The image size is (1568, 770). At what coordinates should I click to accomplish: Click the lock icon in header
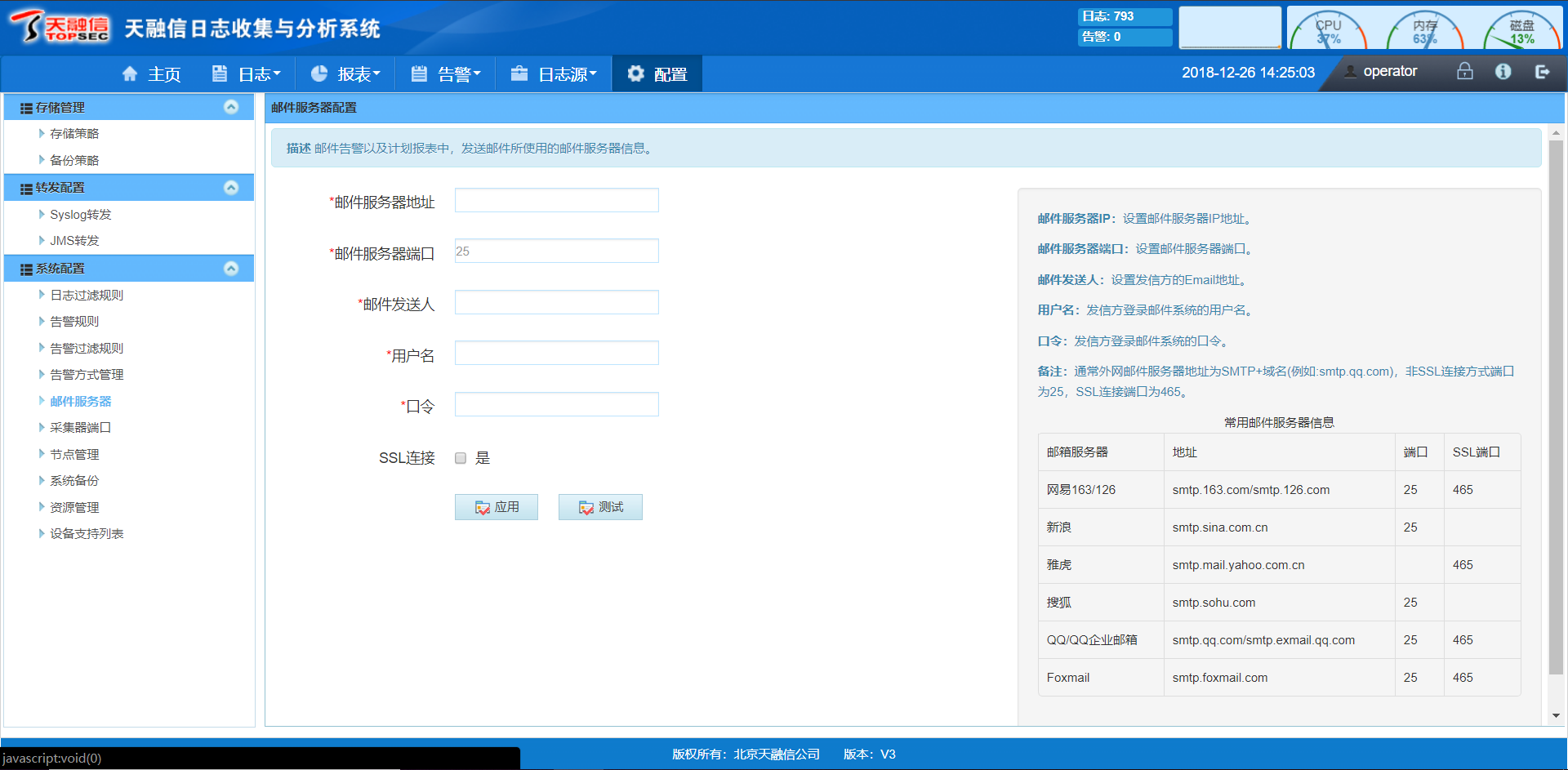1464,72
